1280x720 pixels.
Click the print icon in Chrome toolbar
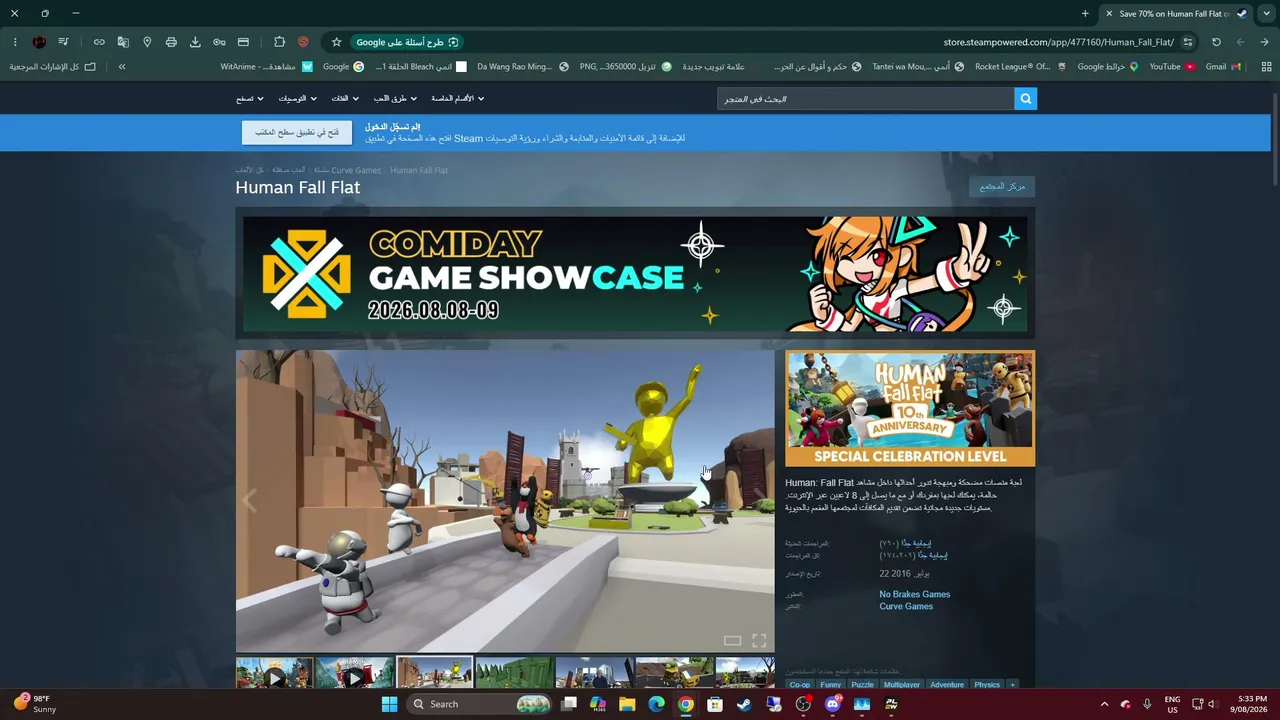[x=171, y=42]
